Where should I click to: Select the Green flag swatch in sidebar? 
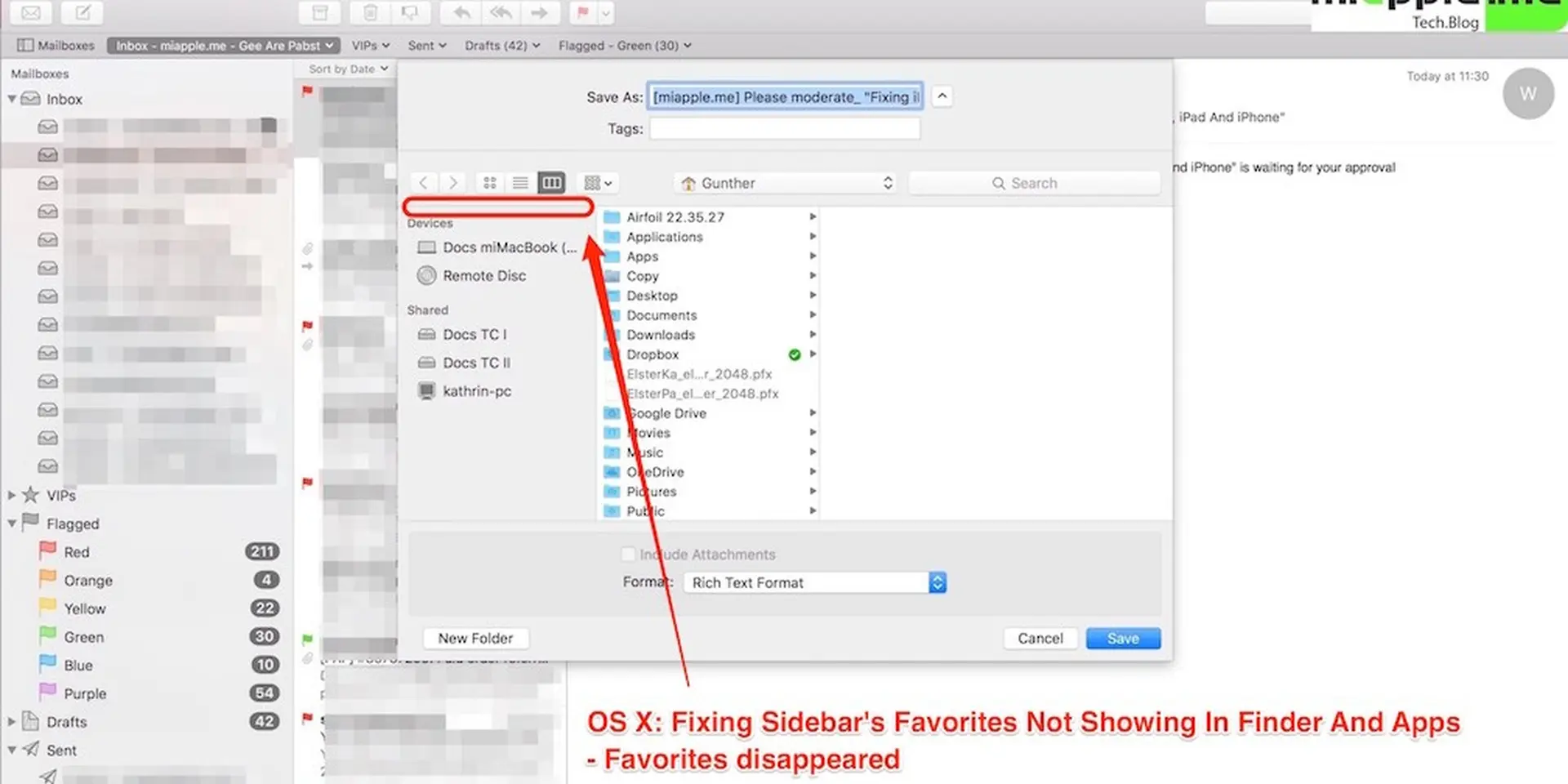pos(47,636)
